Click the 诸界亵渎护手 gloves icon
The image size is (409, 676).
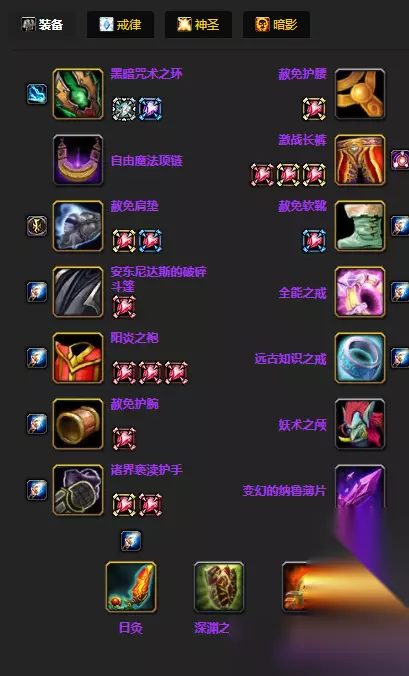pyautogui.click(x=78, y=490)
